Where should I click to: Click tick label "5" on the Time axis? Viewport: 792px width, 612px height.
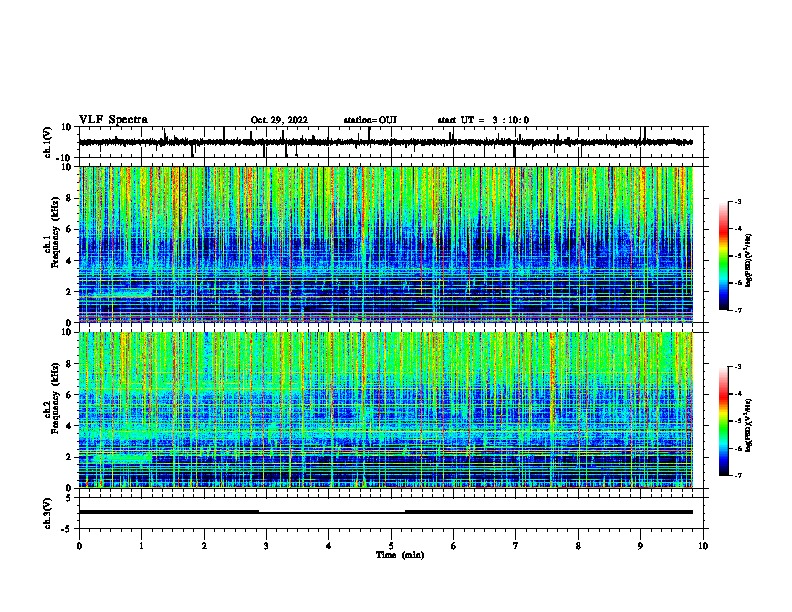[391, 546]
